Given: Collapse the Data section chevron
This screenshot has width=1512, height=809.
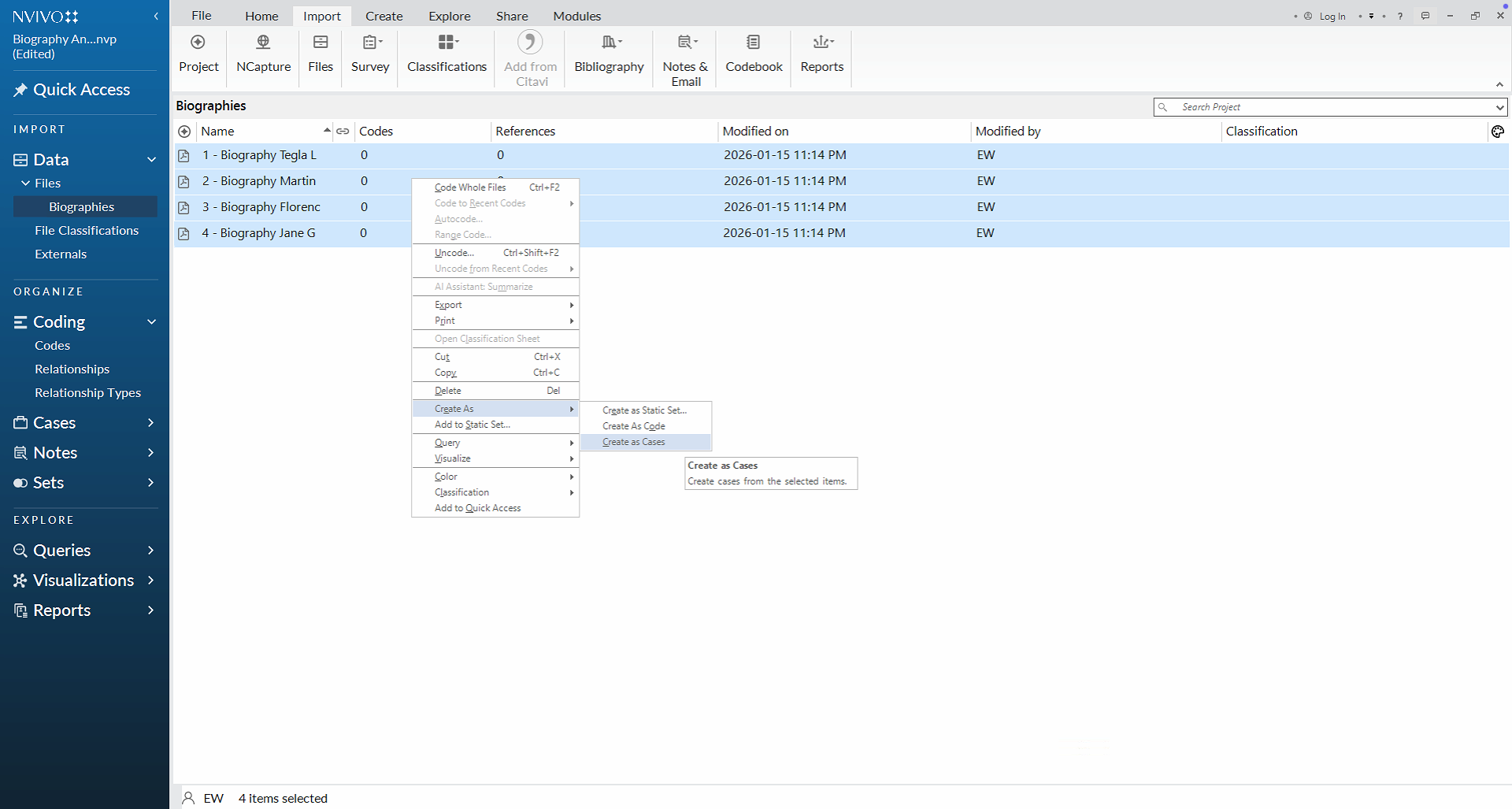Looking at the screenshot, I should tap(151, 160).
